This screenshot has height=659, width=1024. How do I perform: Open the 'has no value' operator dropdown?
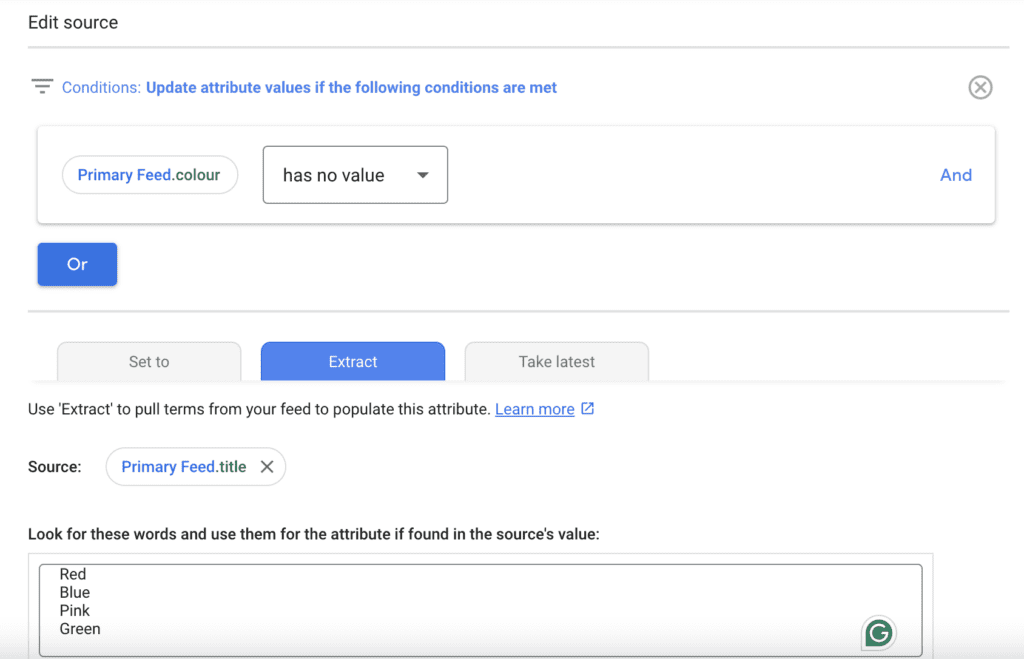pyautogui.click(x=355, y=174)
